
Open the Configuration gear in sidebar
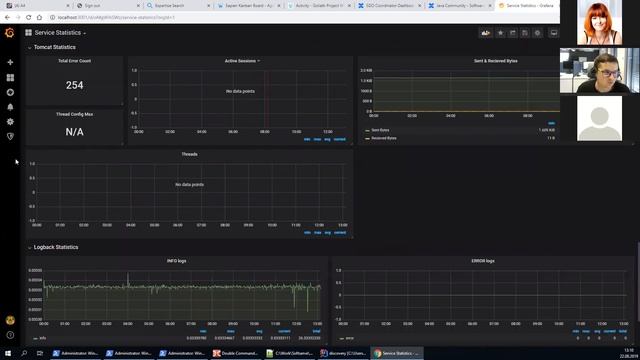[x=10, y=122]
